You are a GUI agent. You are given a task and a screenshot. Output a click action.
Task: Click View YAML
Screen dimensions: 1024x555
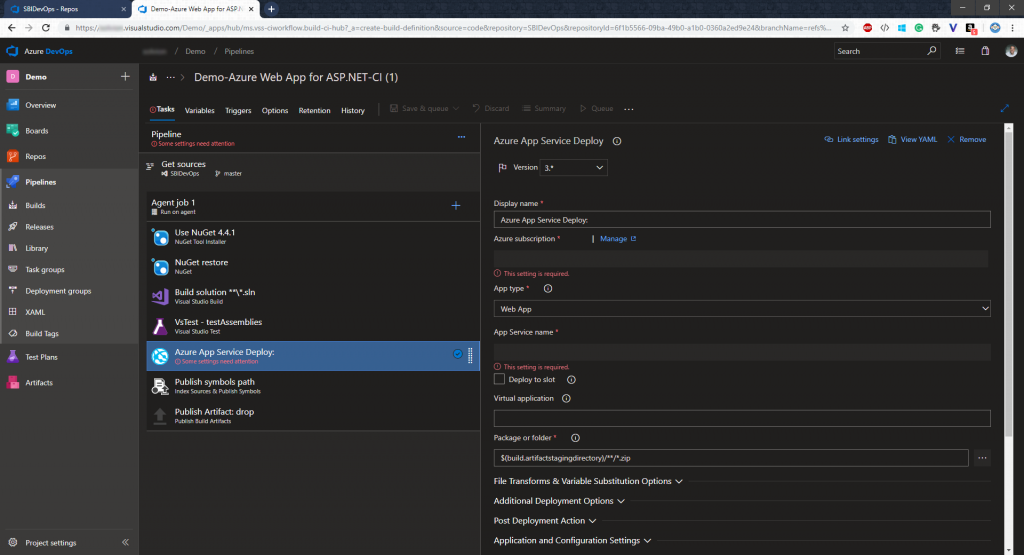912,140
